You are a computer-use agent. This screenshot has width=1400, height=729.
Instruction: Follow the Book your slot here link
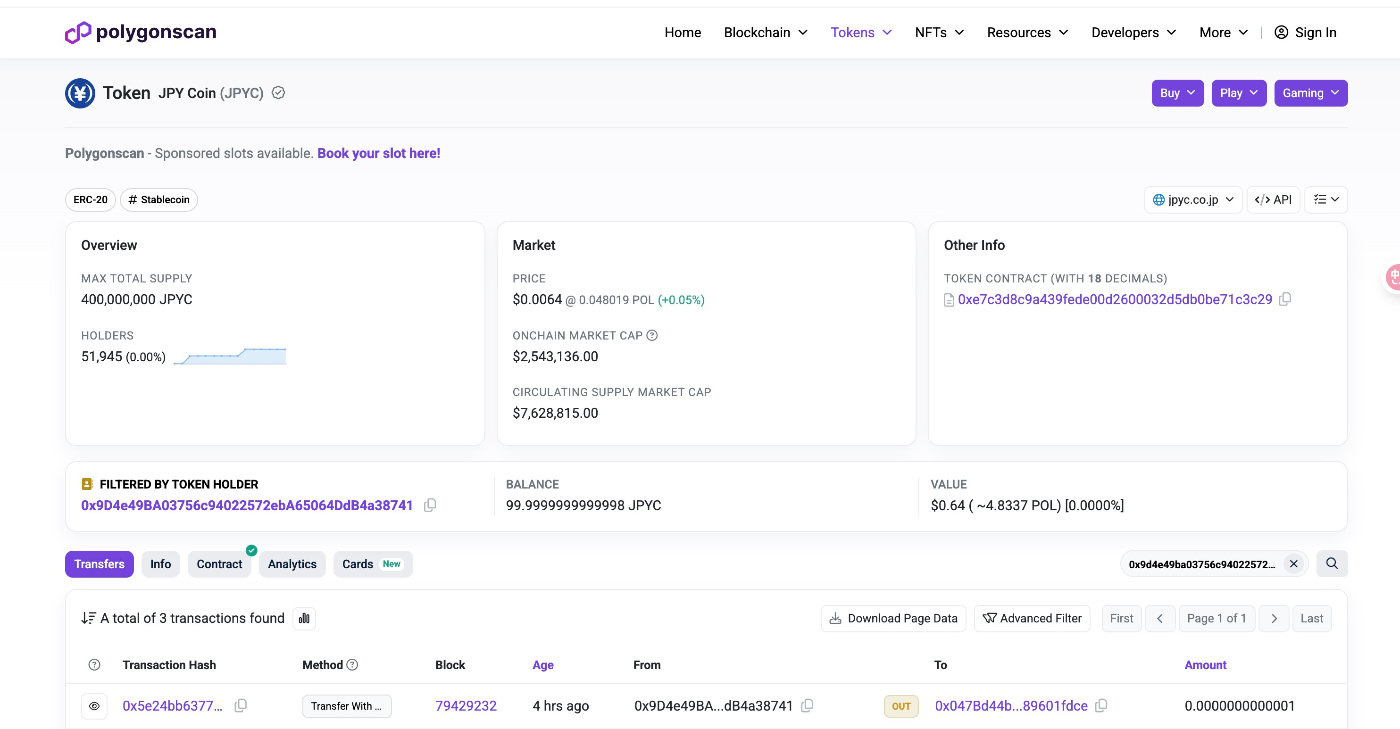[379, 153]
